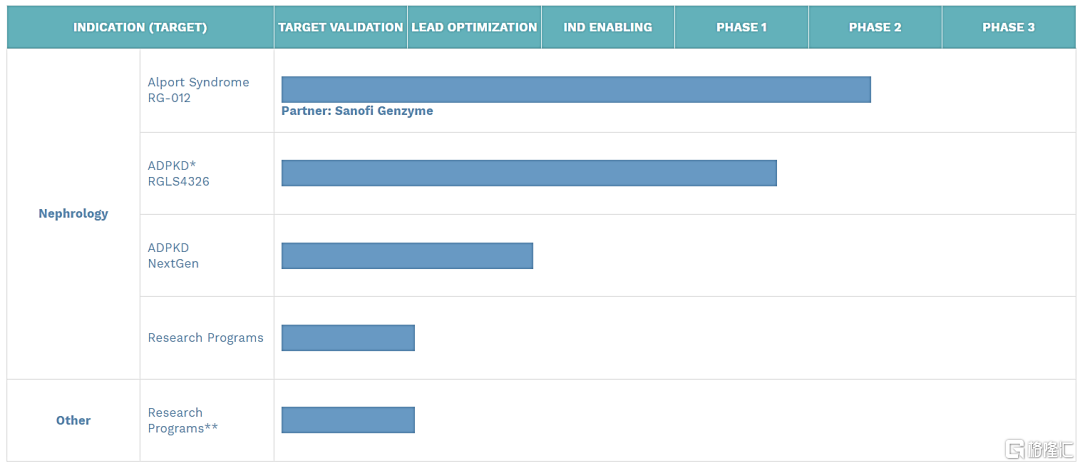Click the ADPKD NextGen progress bar
The width and height of the screenshot is (1080, 466).
[407, 256]
